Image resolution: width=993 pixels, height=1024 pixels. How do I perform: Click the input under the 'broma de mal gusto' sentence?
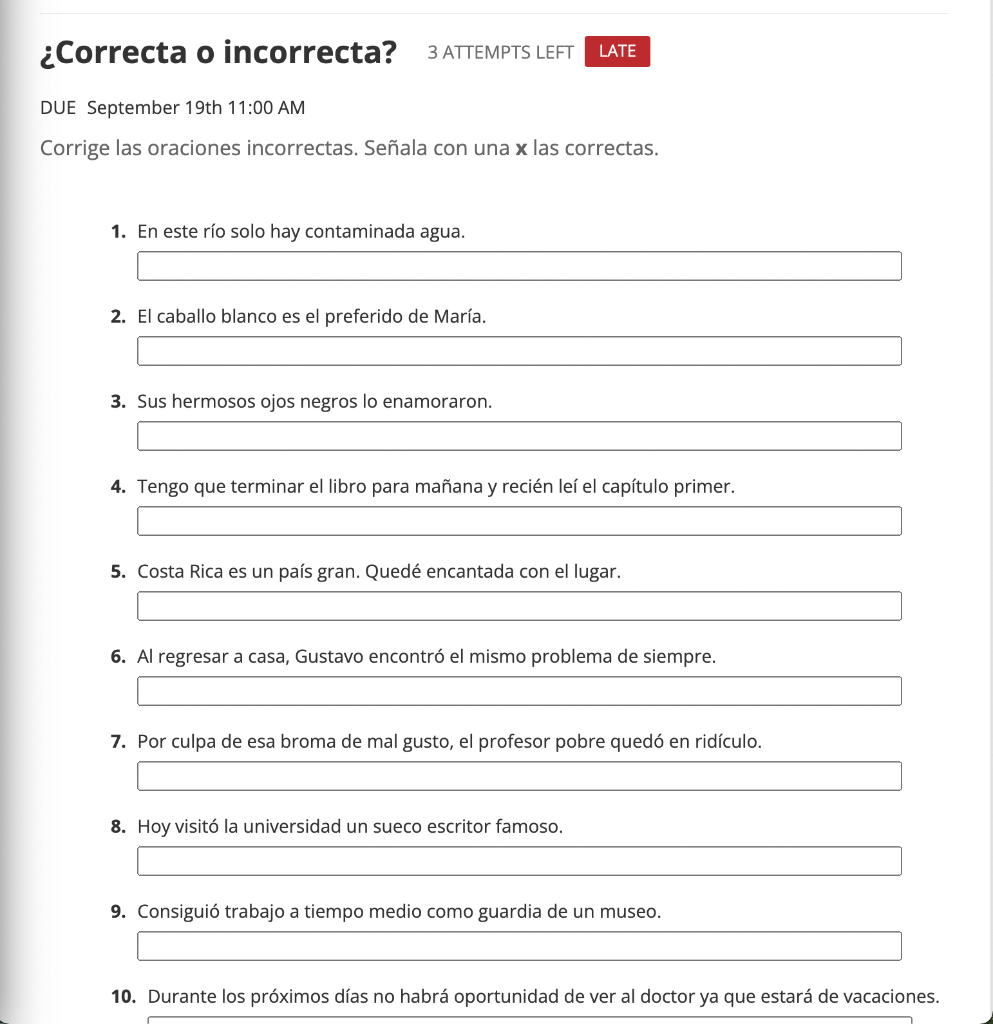(x=519, y=776)
